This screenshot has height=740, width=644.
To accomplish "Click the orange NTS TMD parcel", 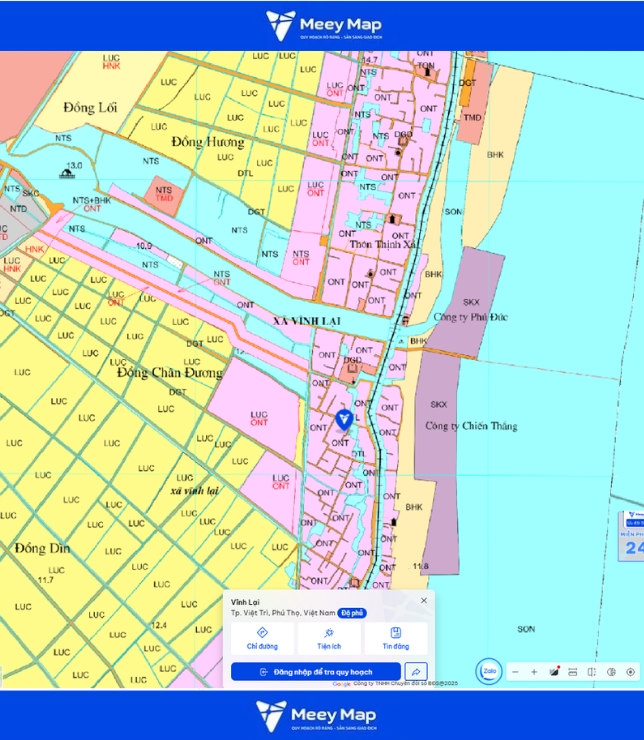I will 164,194.
